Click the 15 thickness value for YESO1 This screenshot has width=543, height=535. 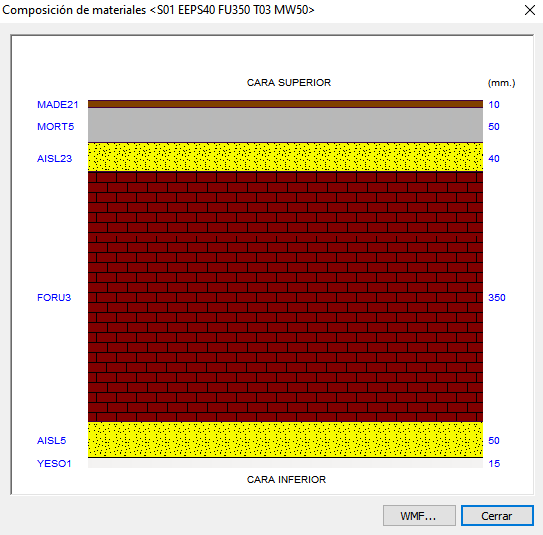[494, 463]
